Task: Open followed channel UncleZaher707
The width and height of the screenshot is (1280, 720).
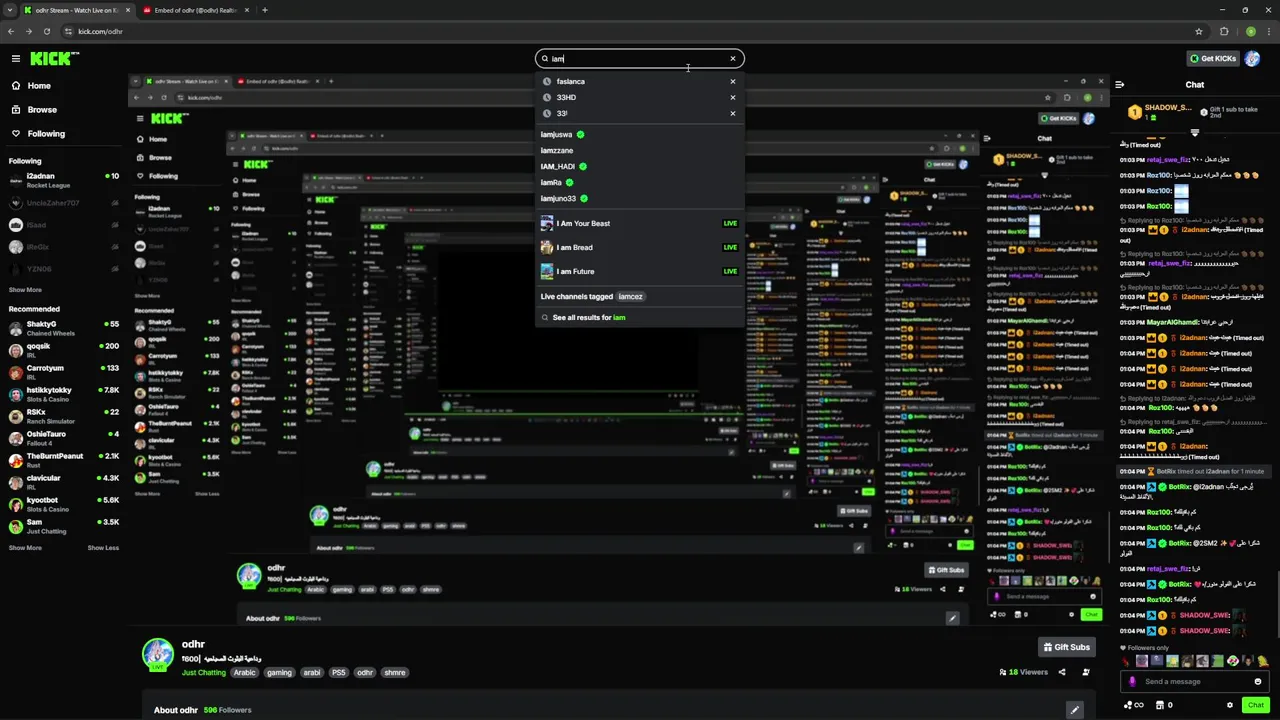Action: [64, 203]
